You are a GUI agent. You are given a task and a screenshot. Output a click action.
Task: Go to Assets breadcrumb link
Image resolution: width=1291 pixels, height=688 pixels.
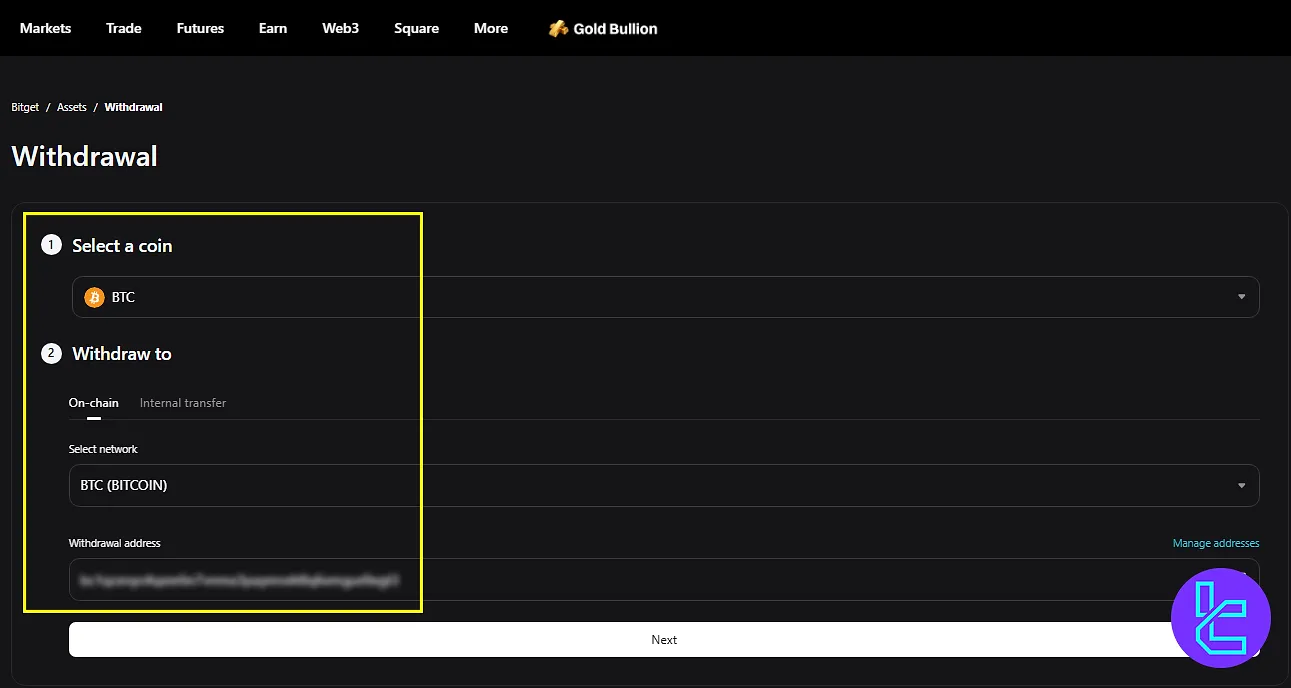coord(72,107)
